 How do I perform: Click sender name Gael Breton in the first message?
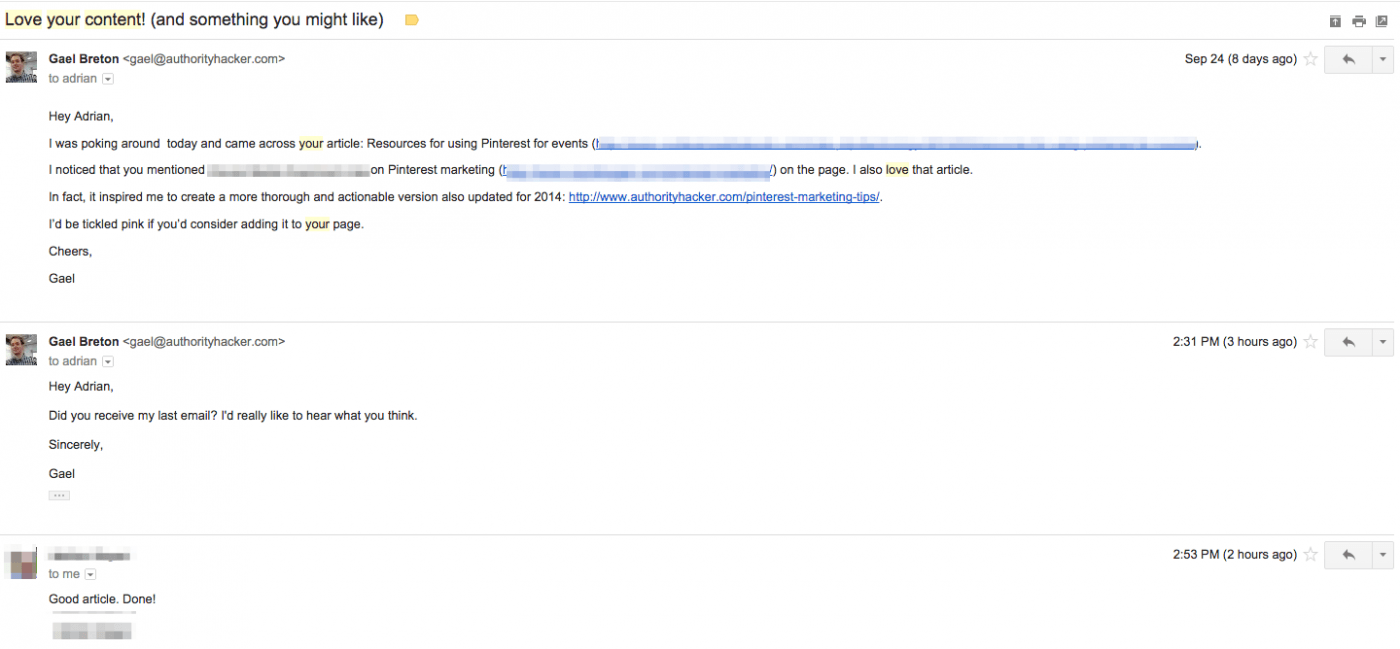pyautogui.click(x=84, y=59)
